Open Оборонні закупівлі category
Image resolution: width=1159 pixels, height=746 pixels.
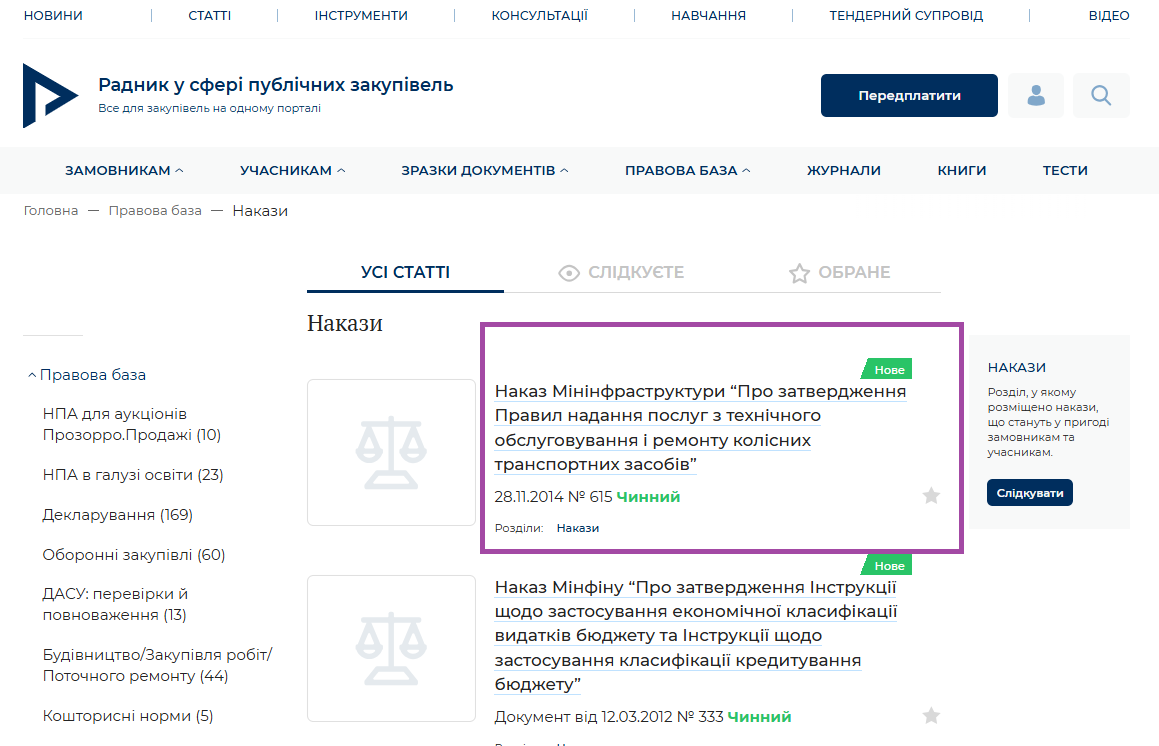point(133,555)
